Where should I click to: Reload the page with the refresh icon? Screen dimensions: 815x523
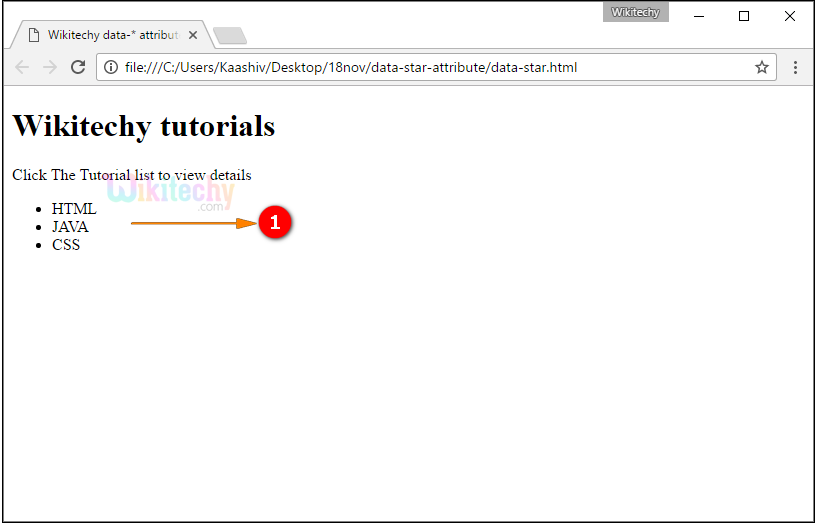(78, 67)
